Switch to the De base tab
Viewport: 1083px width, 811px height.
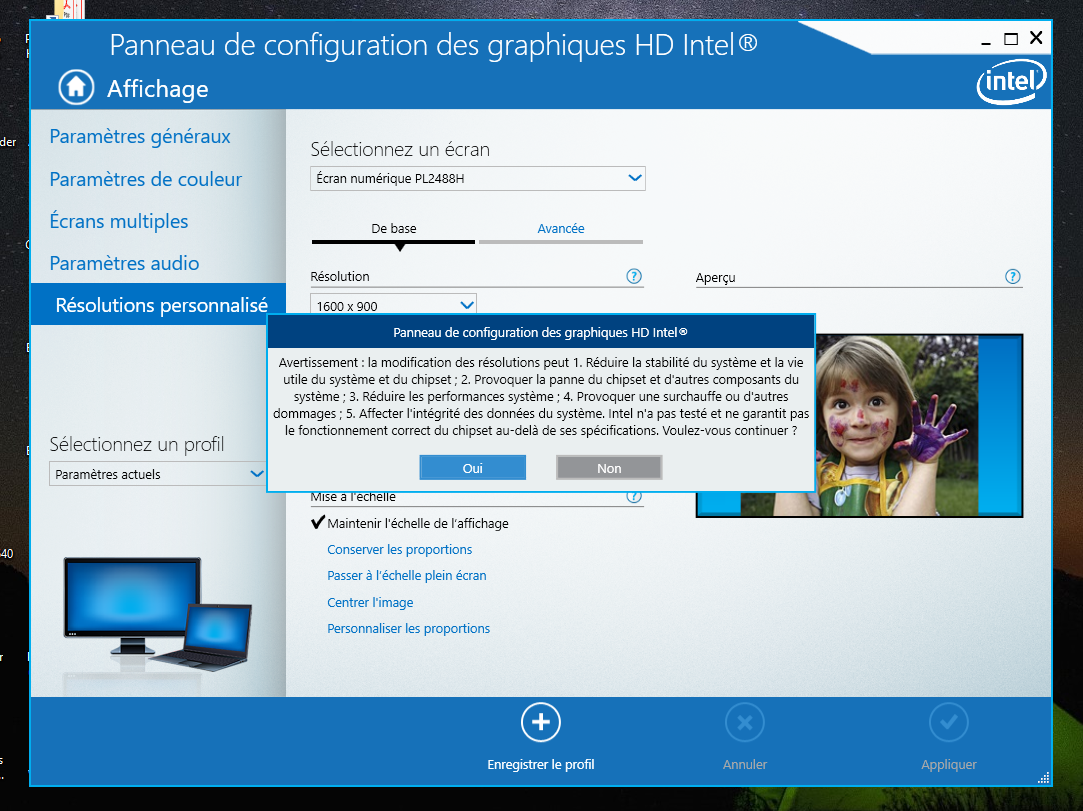394,229
